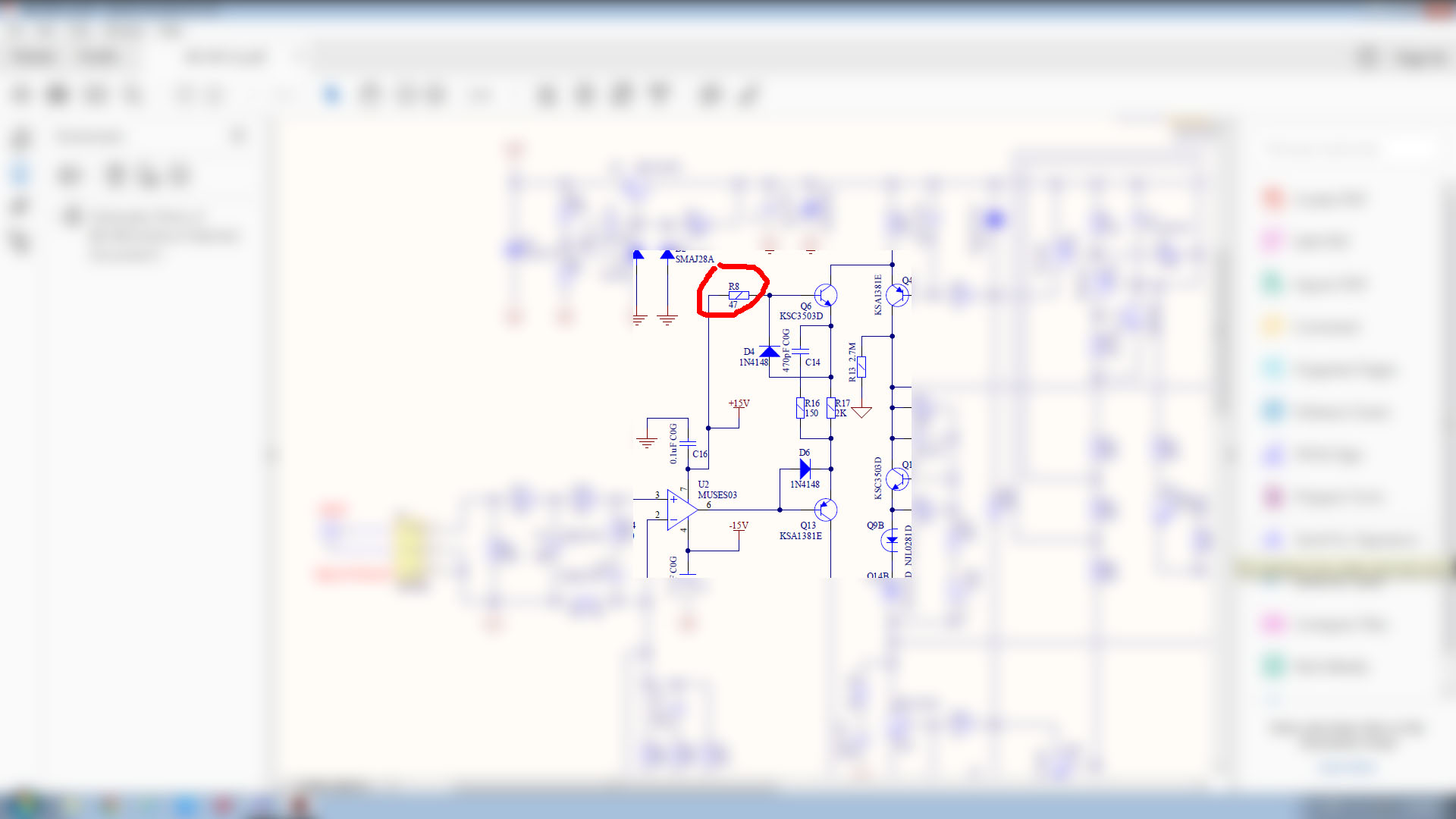Click the Zoom out minus icon
Image resolution: width=1456 pixels, height=819 pixels.
[x=407, y=95]
